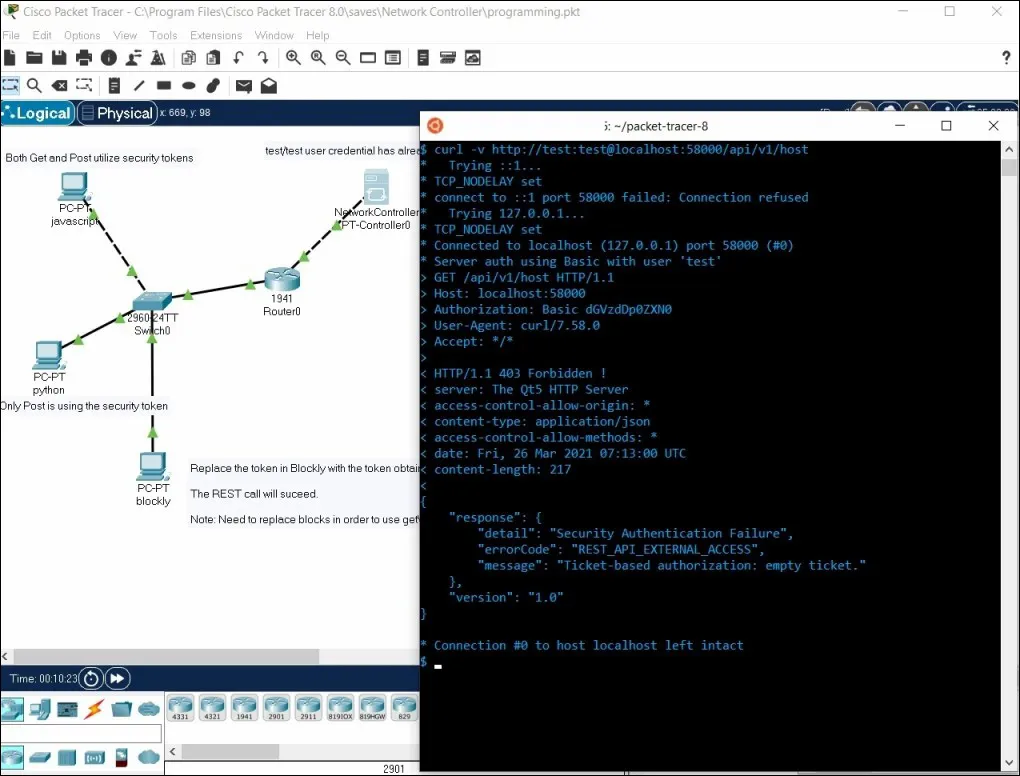Select the Place Note tool

tap(114, 85)
